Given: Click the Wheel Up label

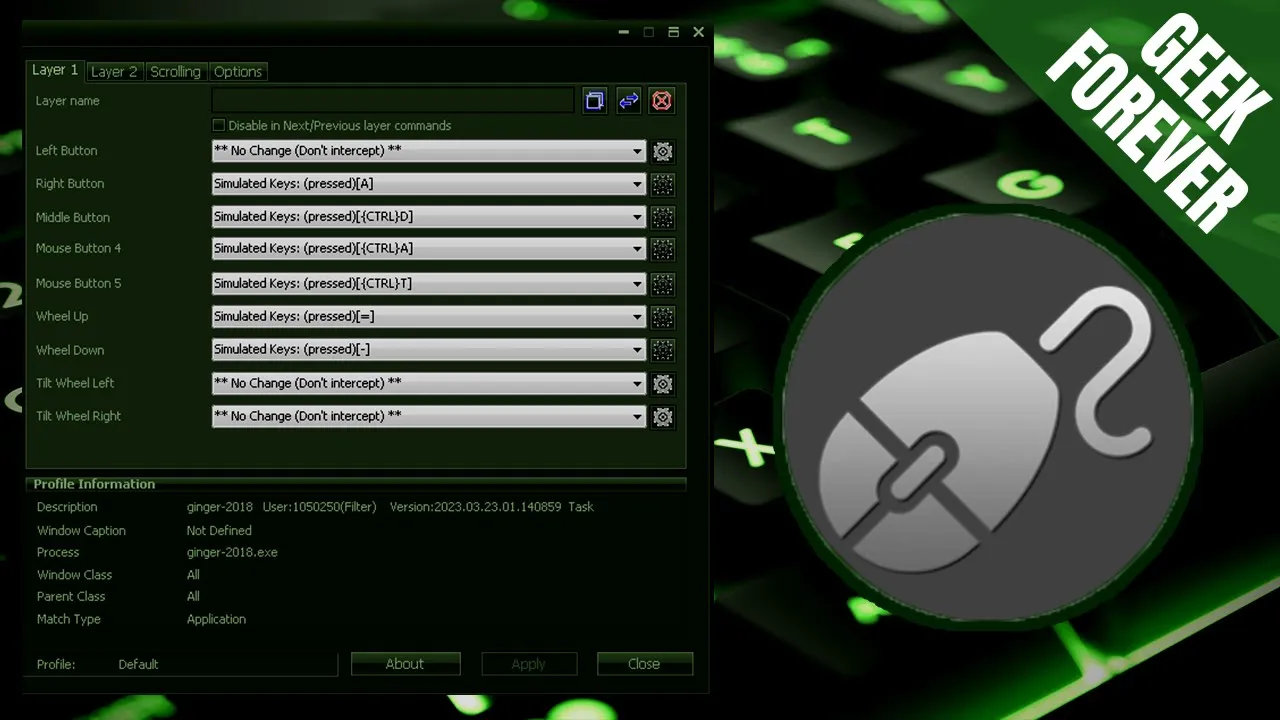Looking at the screenshot, I should click(x=62, y=316).
